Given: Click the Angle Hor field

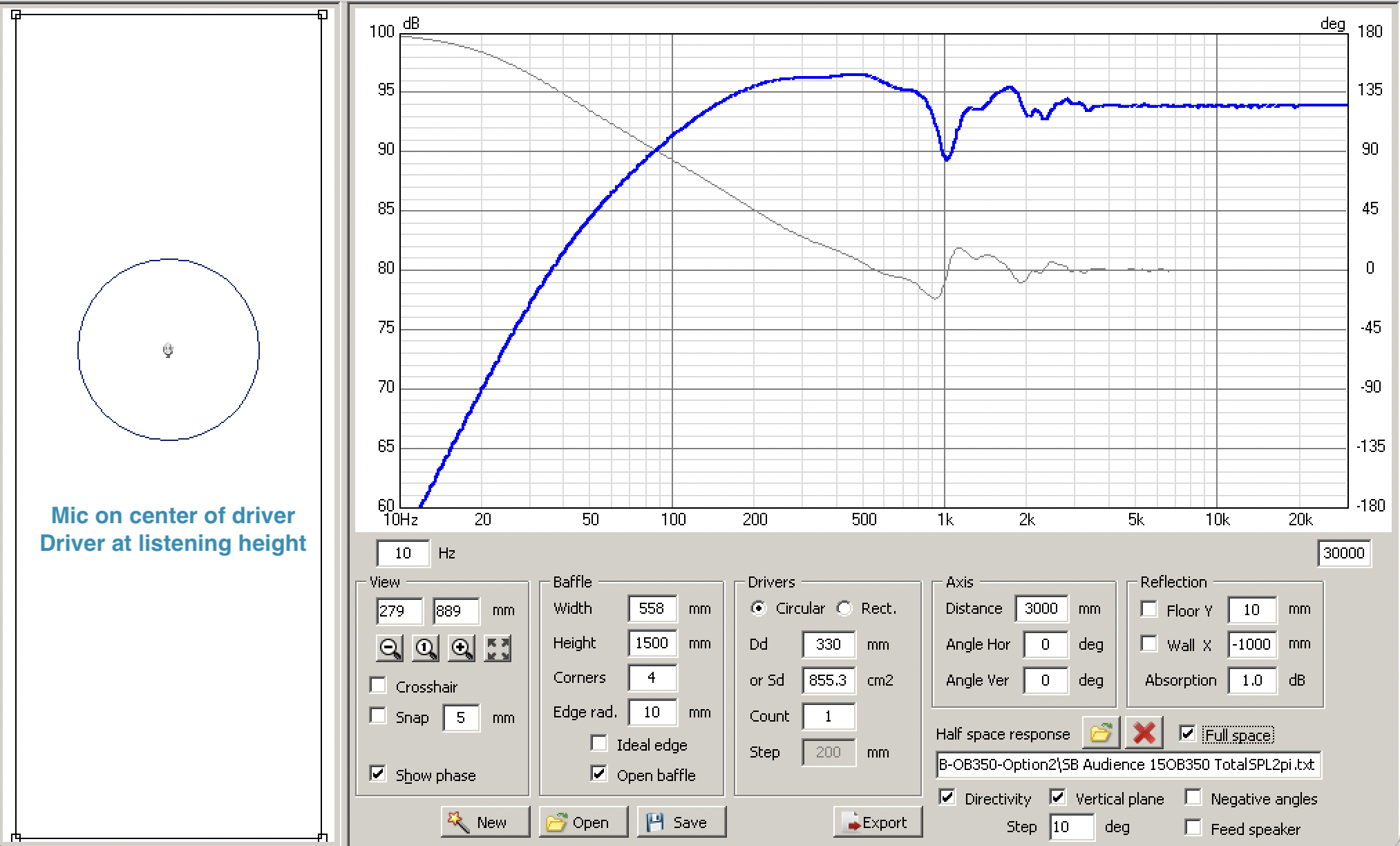Looking at the screenshot, I should (x=1046, y=644).
